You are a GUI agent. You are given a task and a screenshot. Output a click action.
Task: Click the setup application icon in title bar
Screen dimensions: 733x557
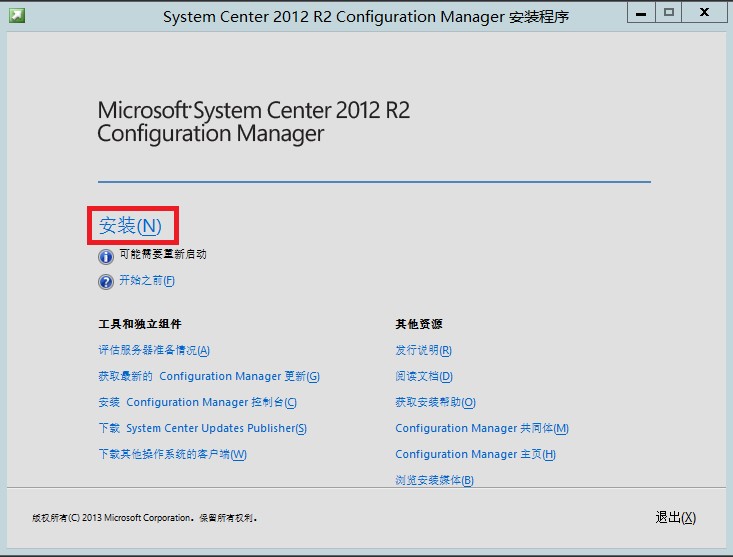pyautogui.click(x=17, y=15)
